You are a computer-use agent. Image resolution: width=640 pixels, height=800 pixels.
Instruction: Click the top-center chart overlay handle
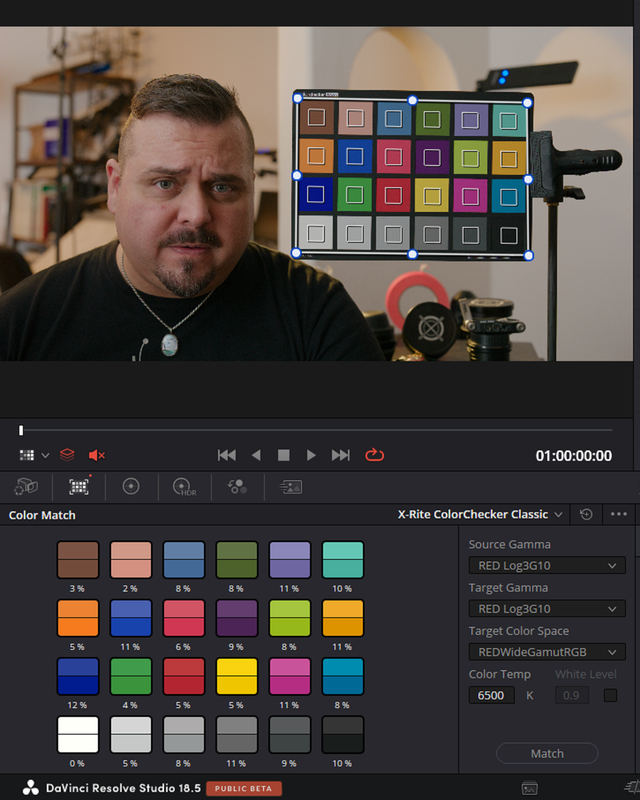click(412, 100)
